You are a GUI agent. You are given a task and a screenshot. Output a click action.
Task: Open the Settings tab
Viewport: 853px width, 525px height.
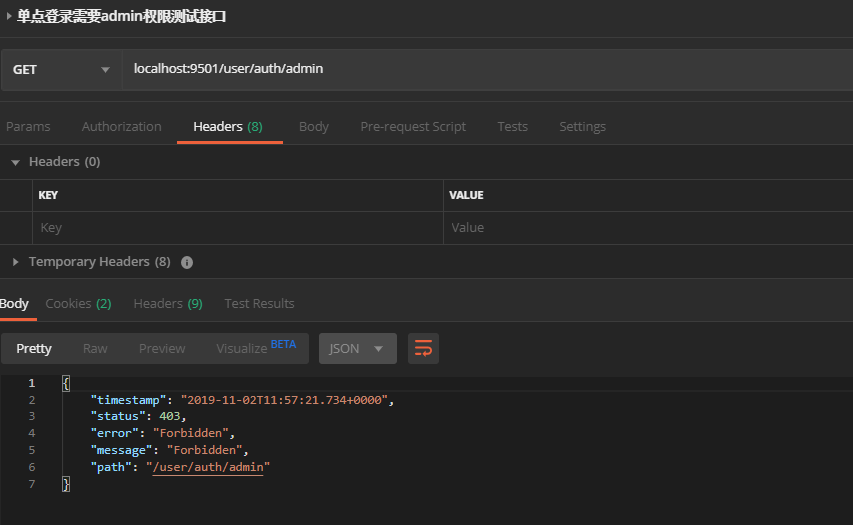582,126
